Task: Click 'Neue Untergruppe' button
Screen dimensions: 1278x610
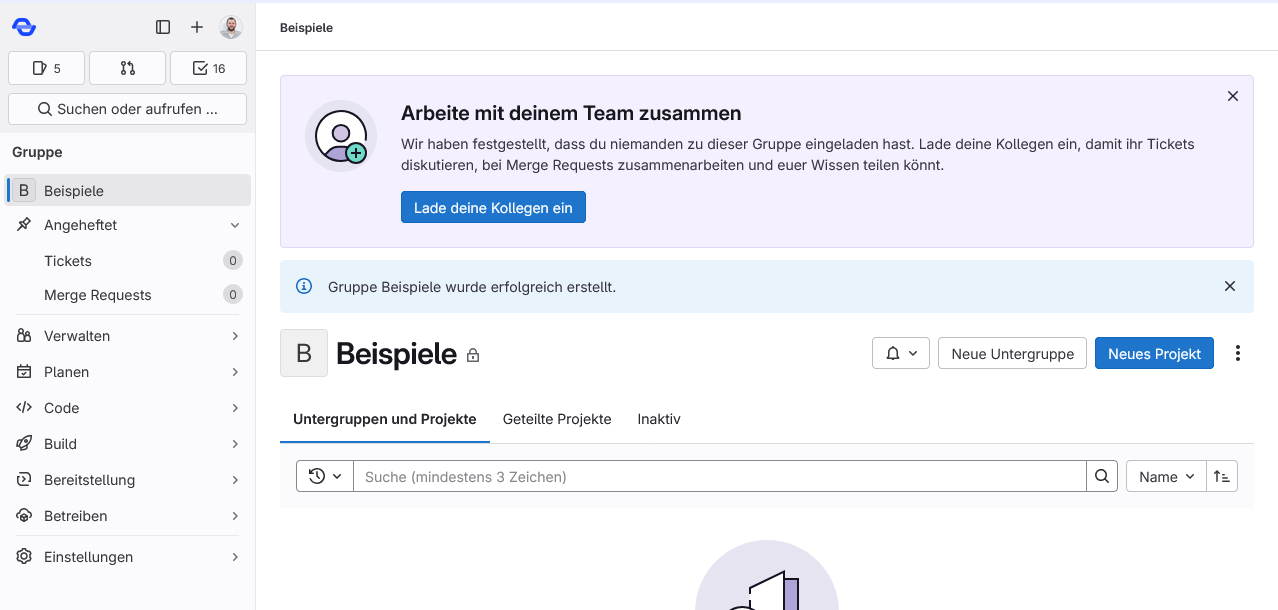Action: tap(1012, 353)
